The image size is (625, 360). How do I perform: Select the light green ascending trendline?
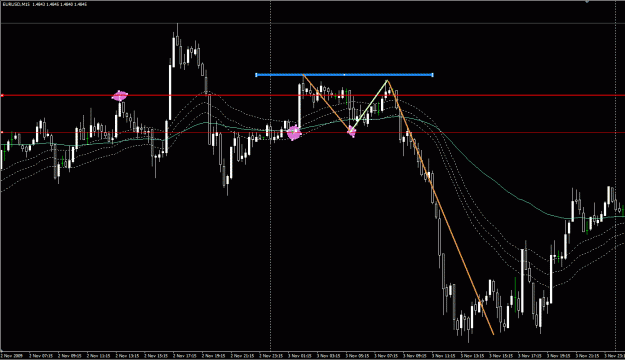point(369,106)
